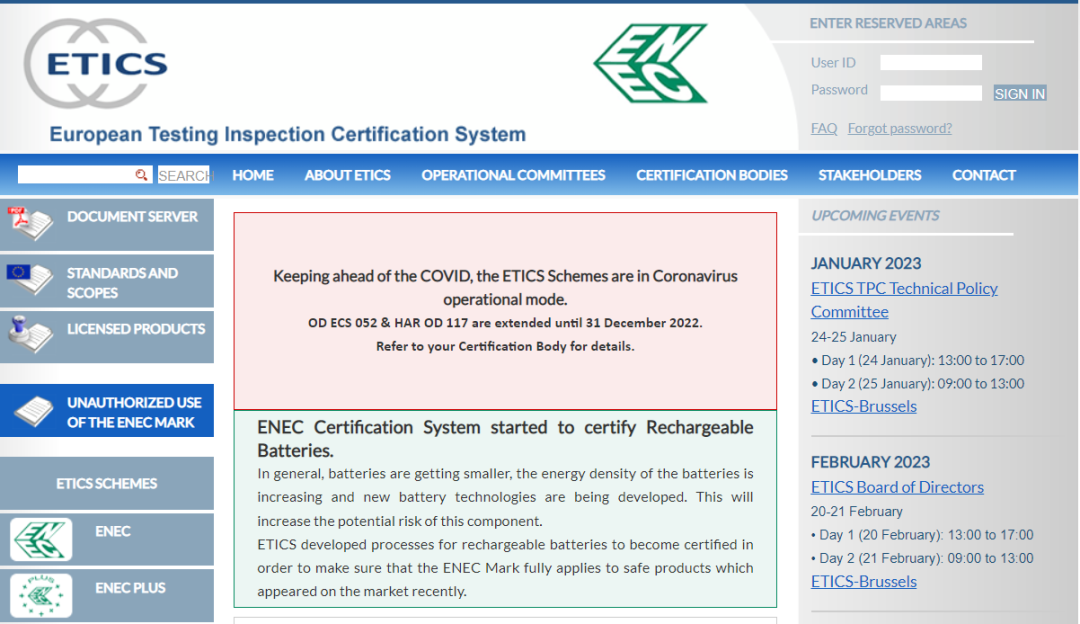
Task: Click the ENEC Plus scheme logo
Action: [x=41, y=595]
